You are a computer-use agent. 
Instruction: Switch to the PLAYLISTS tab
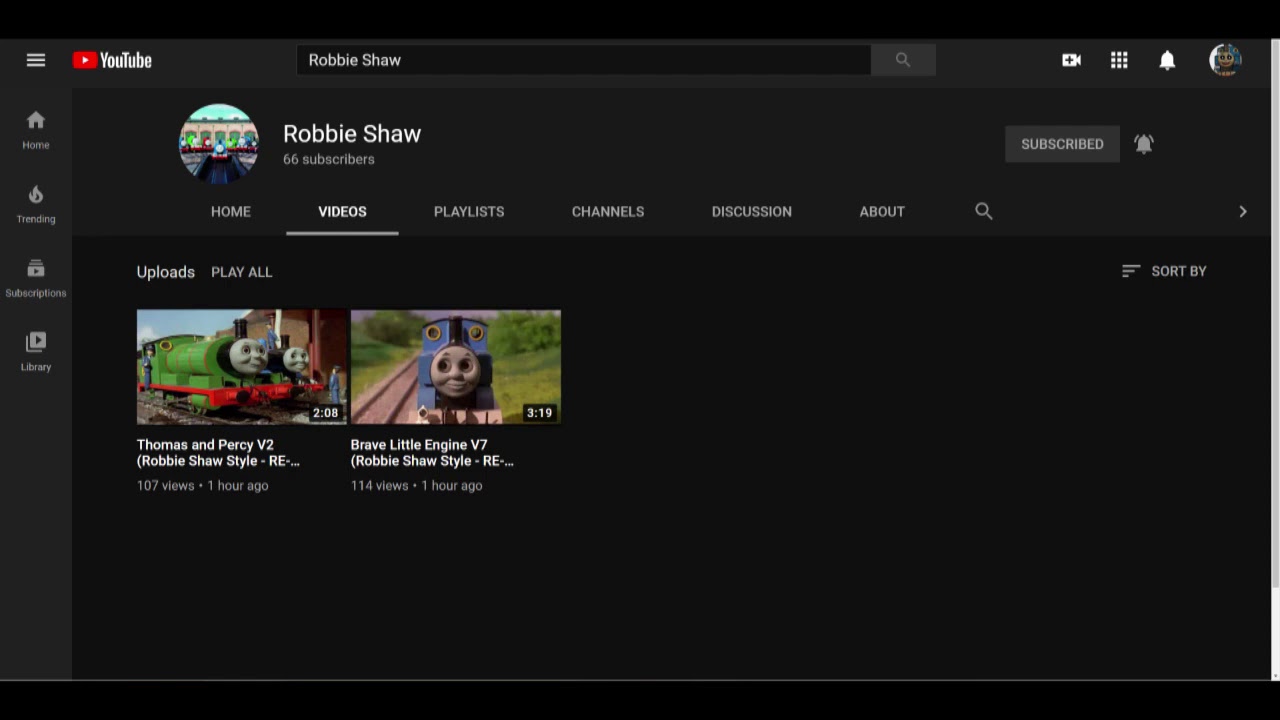coord(469,211)
